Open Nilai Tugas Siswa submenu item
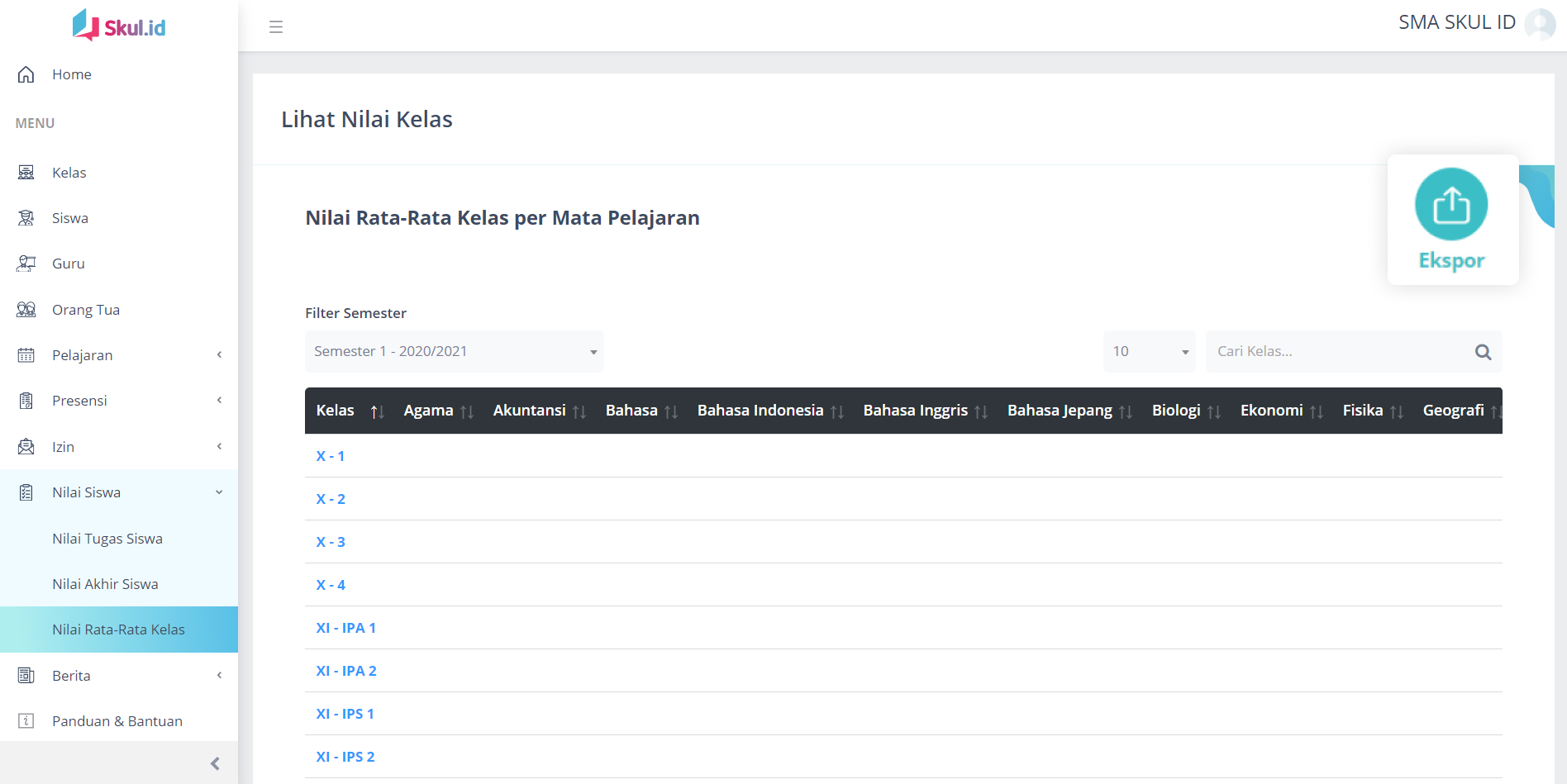 click(x=107, y=539)
